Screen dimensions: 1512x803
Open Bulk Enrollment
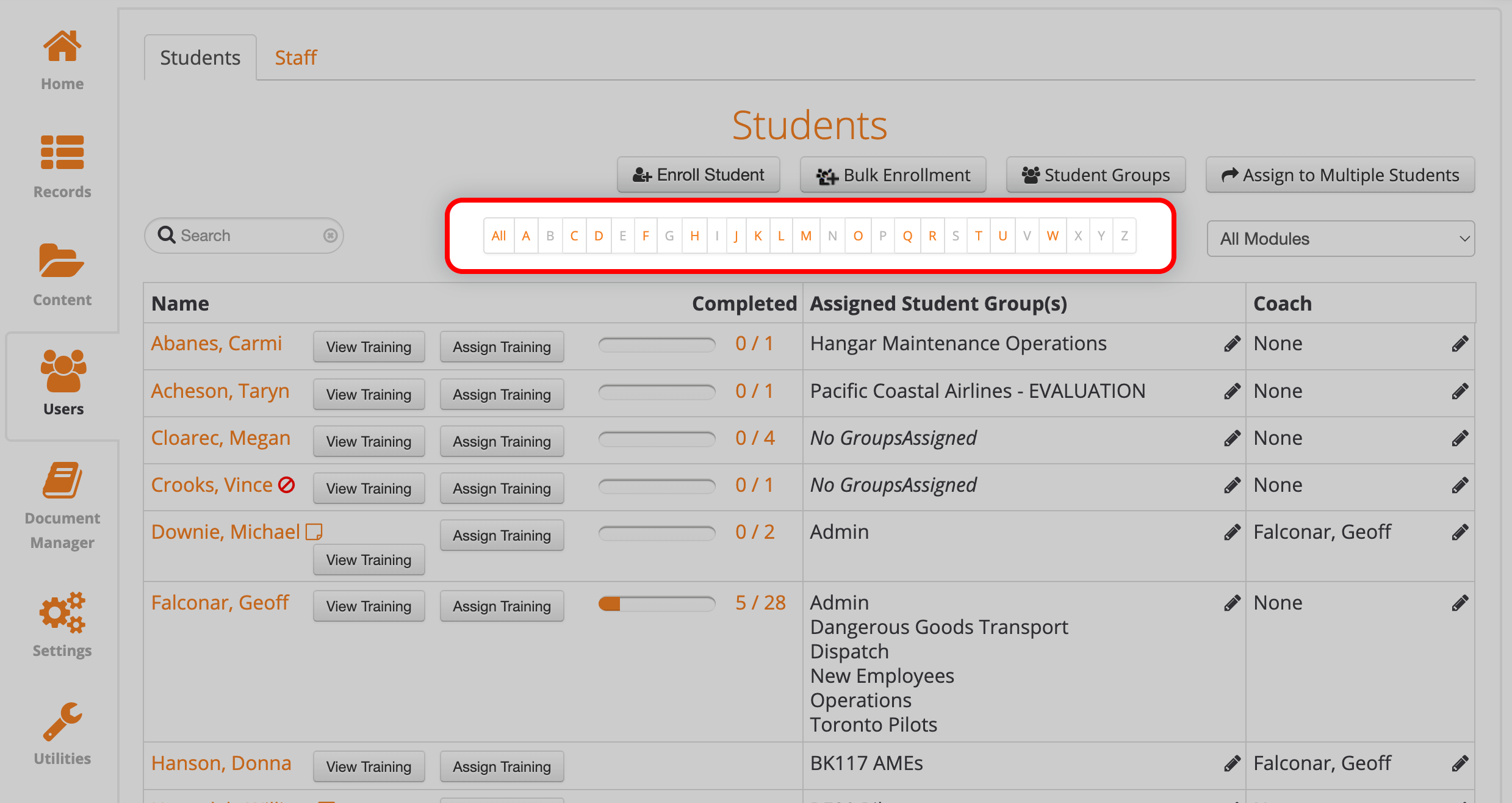coord(893,175)
